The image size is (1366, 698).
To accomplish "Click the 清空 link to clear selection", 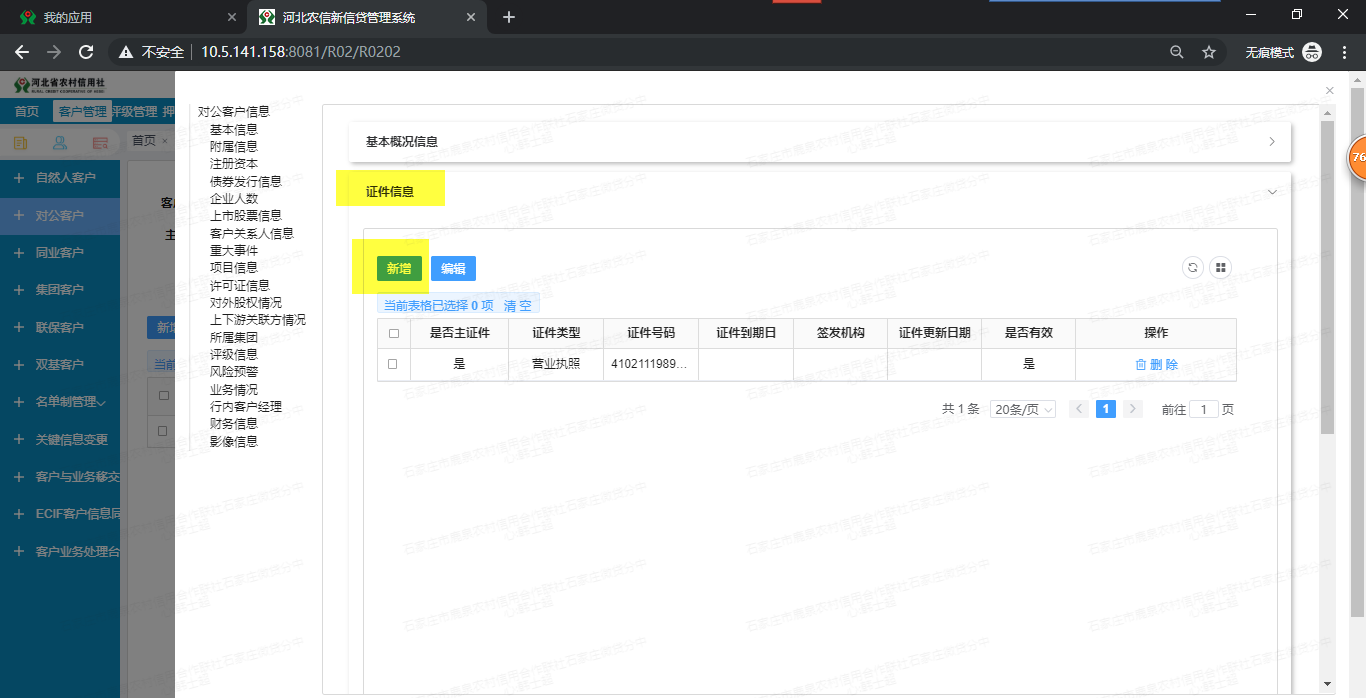I will (519, 306).
